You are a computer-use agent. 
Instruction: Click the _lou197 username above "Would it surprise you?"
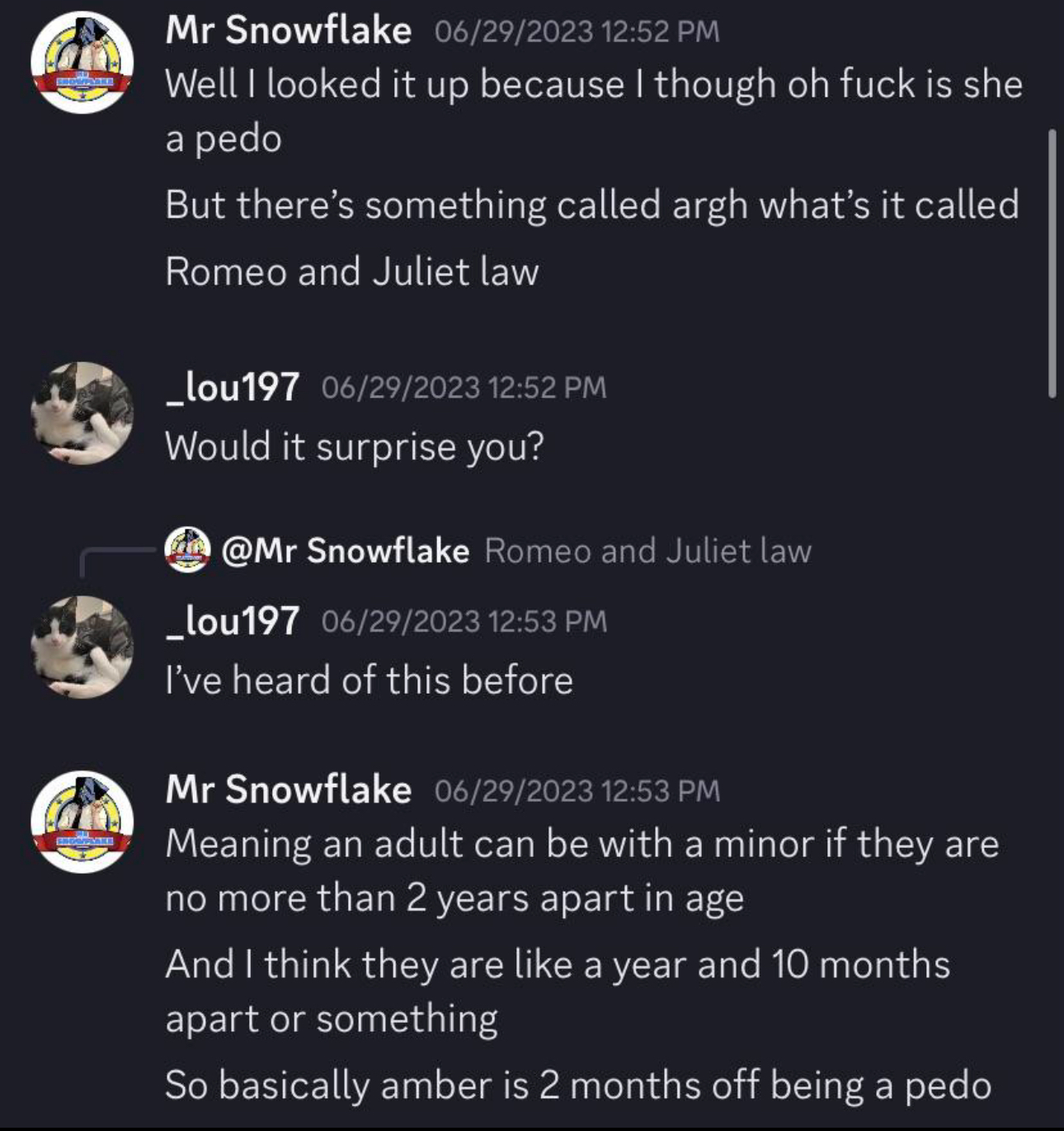232,387
